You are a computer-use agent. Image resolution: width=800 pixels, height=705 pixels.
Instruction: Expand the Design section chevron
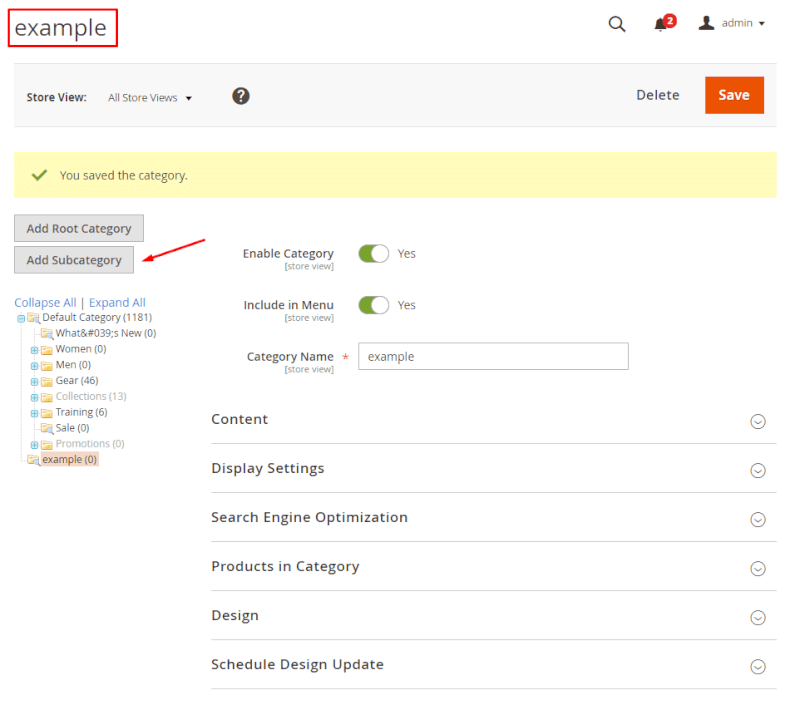click(x=757, y=617)
